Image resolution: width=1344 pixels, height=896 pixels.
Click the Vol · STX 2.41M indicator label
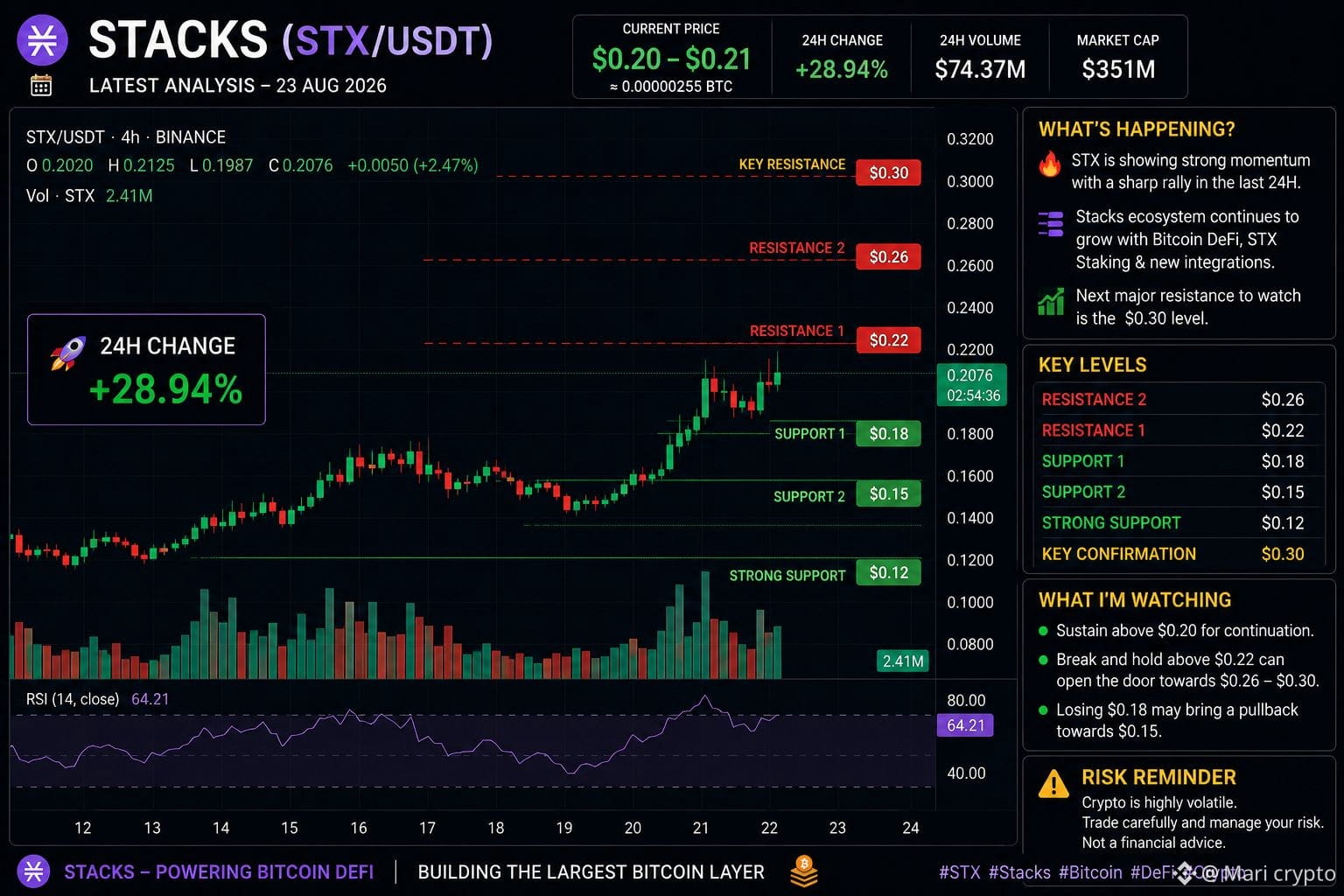click(x=89, y=196)
